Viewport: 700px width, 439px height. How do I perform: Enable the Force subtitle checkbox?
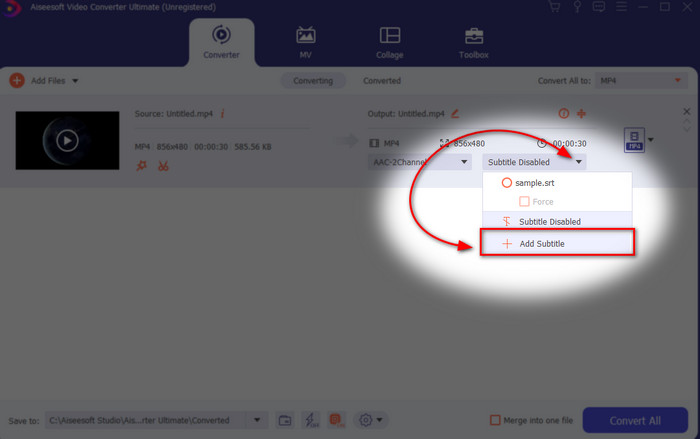(524, 202)
